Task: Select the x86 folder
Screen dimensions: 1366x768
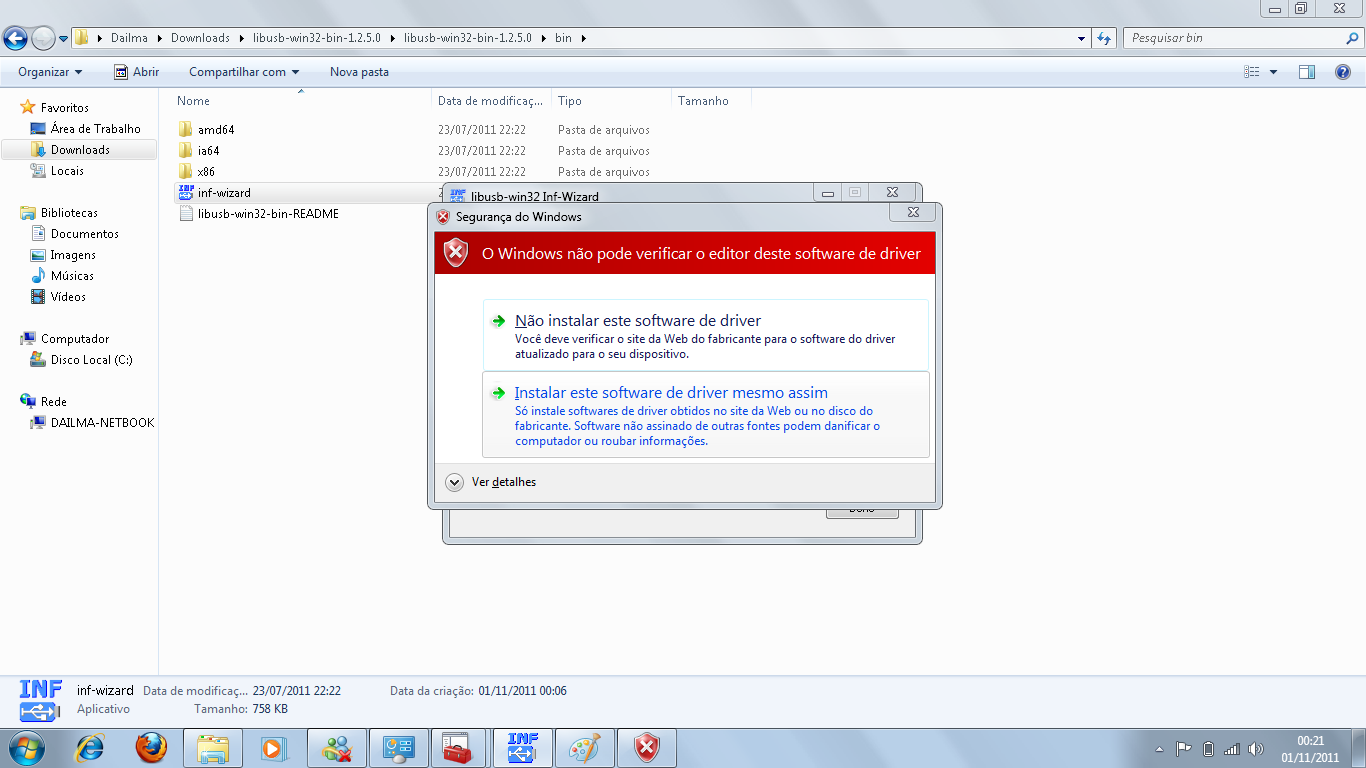Action: (206, 172)
